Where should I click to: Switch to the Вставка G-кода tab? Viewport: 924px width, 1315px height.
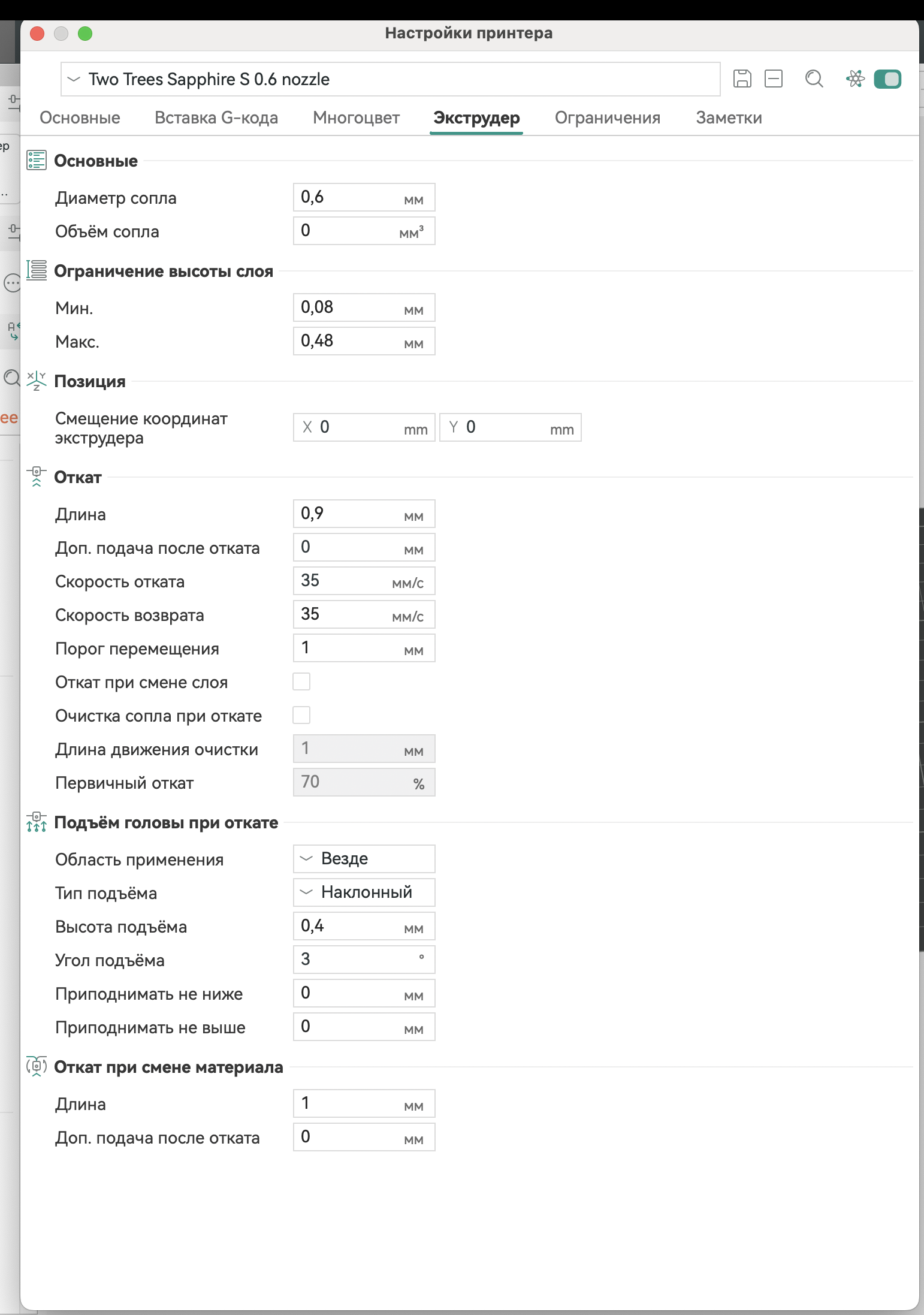click(x=216, y=117)
